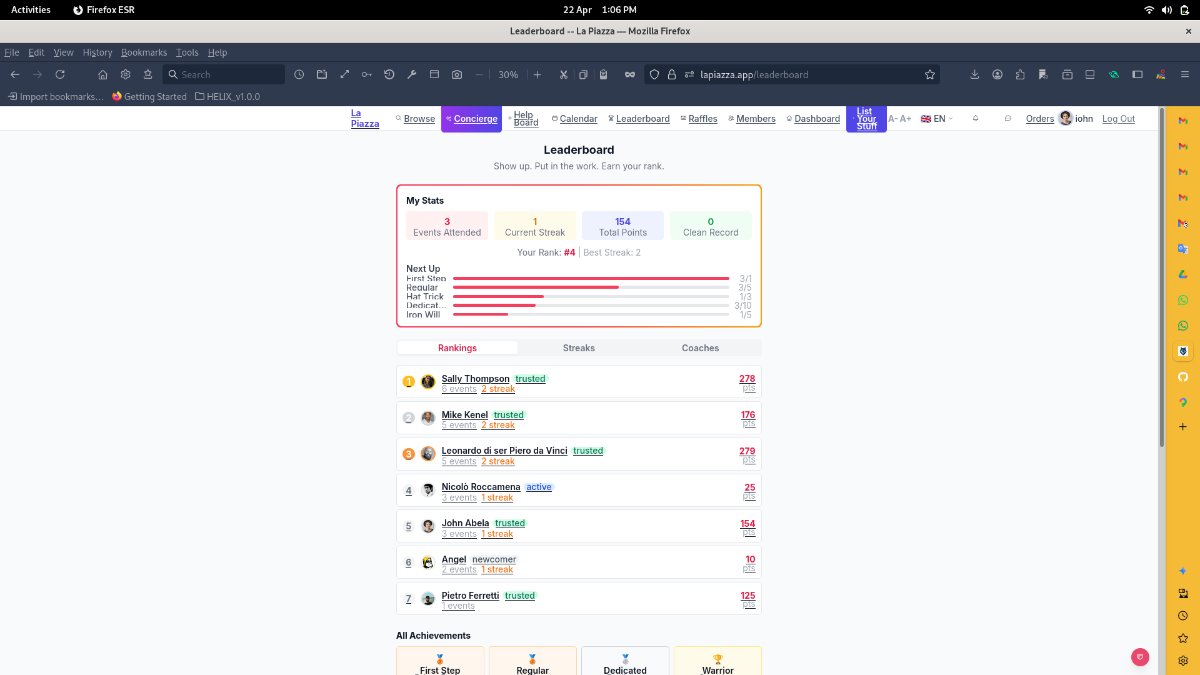Open Firefox downloads via the arrow icon
Viewport: 1200px width, 675px height.
tap(976, 74)
